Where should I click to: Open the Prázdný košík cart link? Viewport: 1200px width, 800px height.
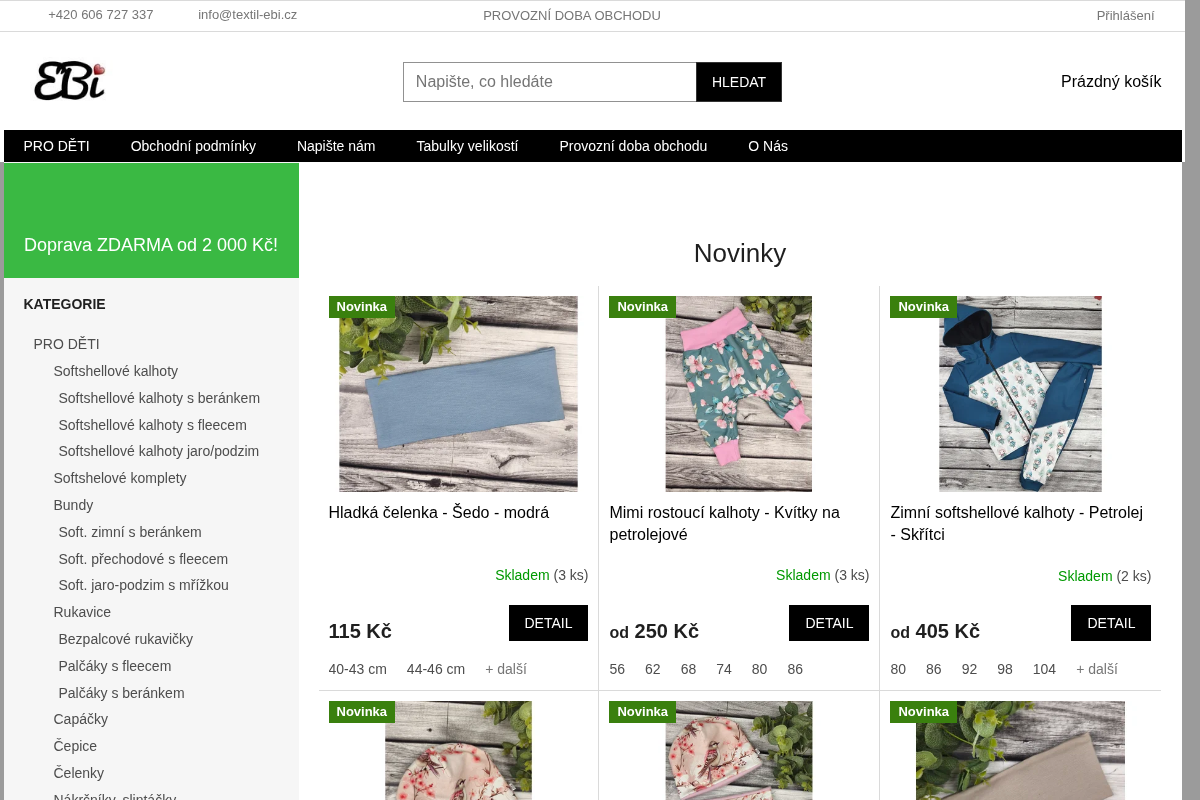[x=1111, y=82]
